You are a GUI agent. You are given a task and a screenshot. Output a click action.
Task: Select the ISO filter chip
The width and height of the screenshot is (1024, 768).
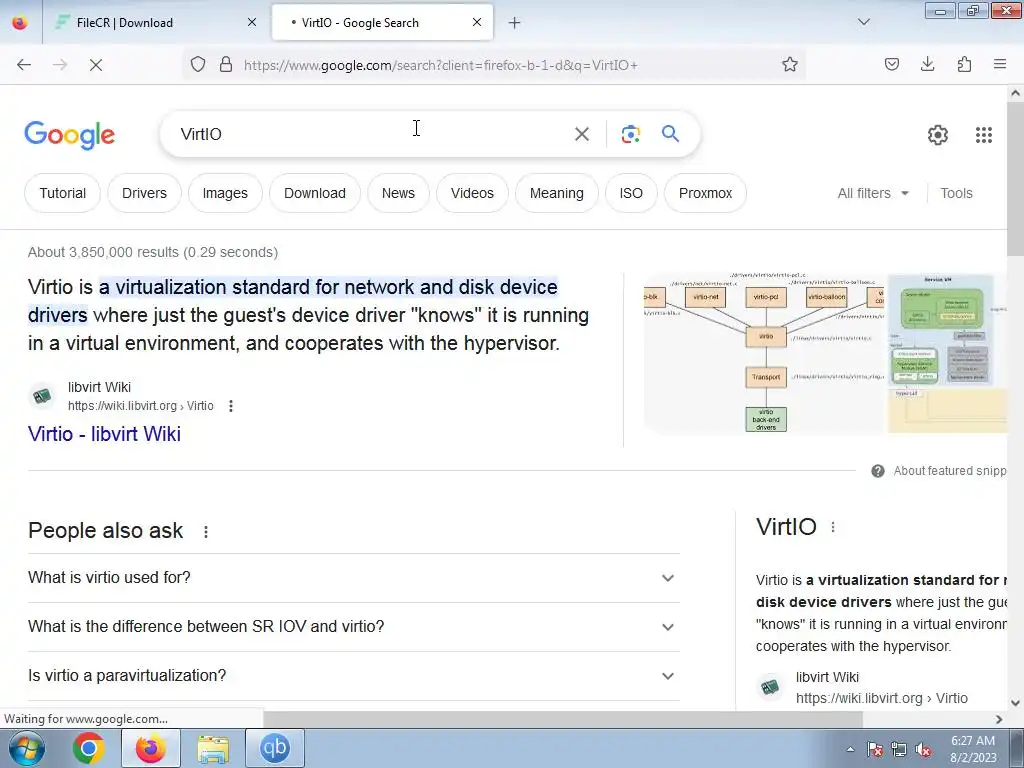point(631,193)
